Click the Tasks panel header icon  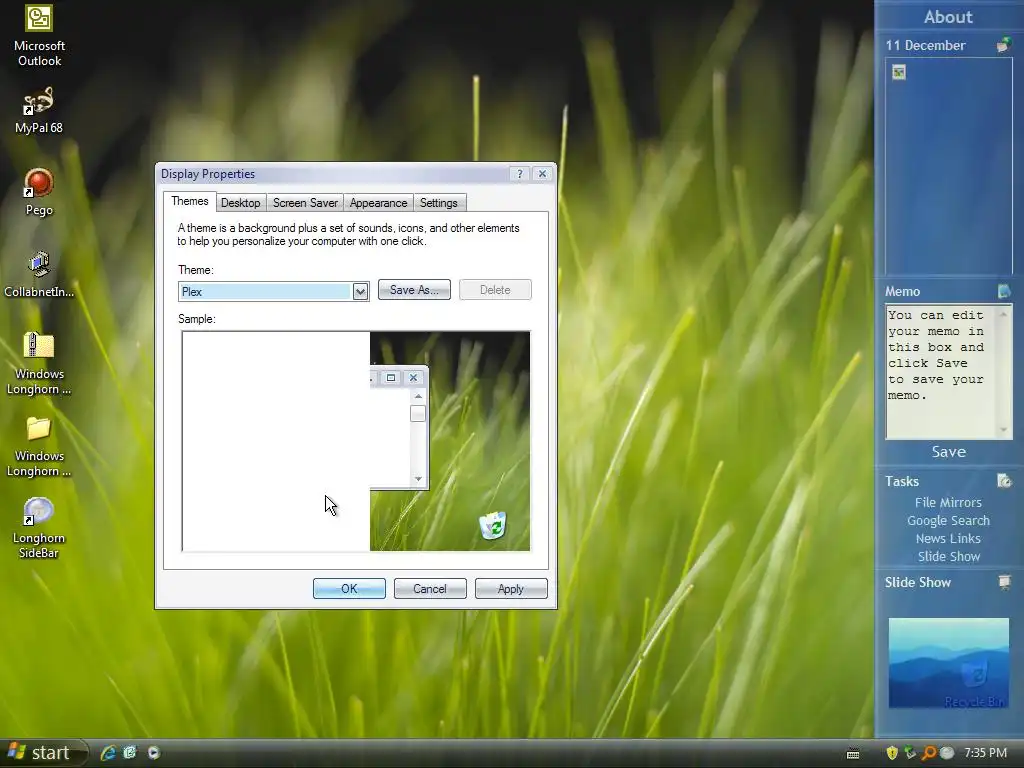1004,481
